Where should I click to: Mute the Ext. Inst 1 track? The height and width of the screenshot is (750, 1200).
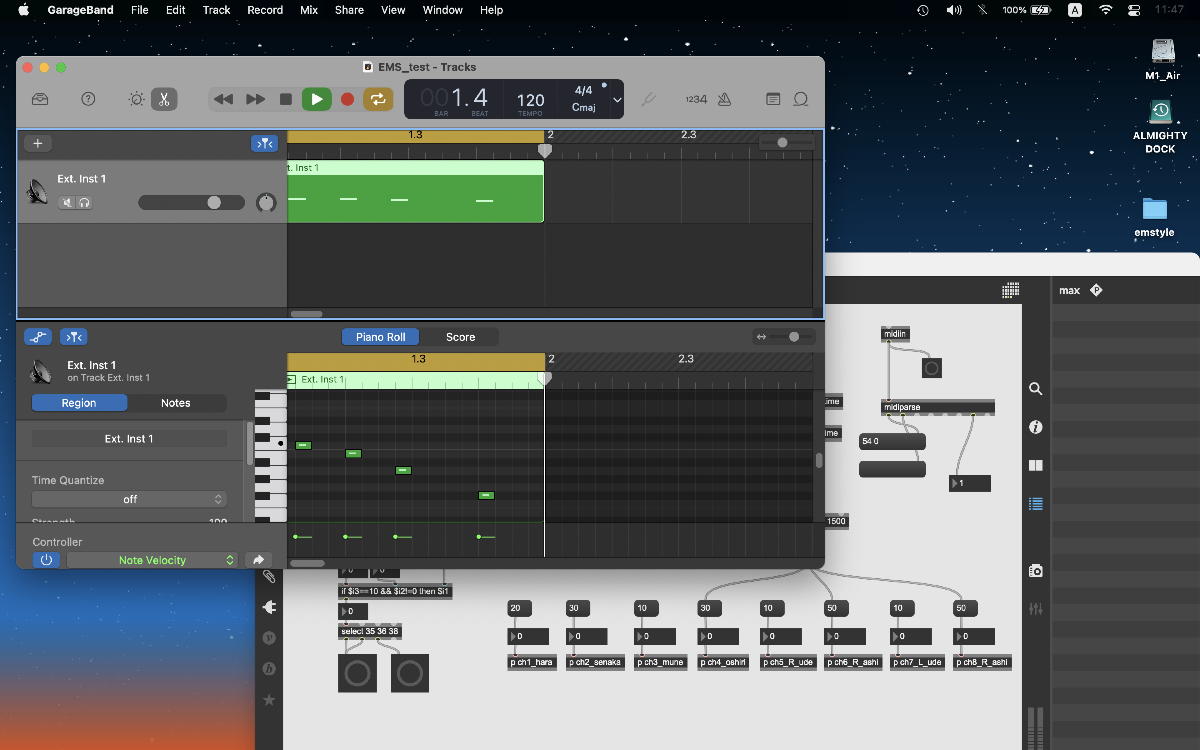click(x=67, y=203)
